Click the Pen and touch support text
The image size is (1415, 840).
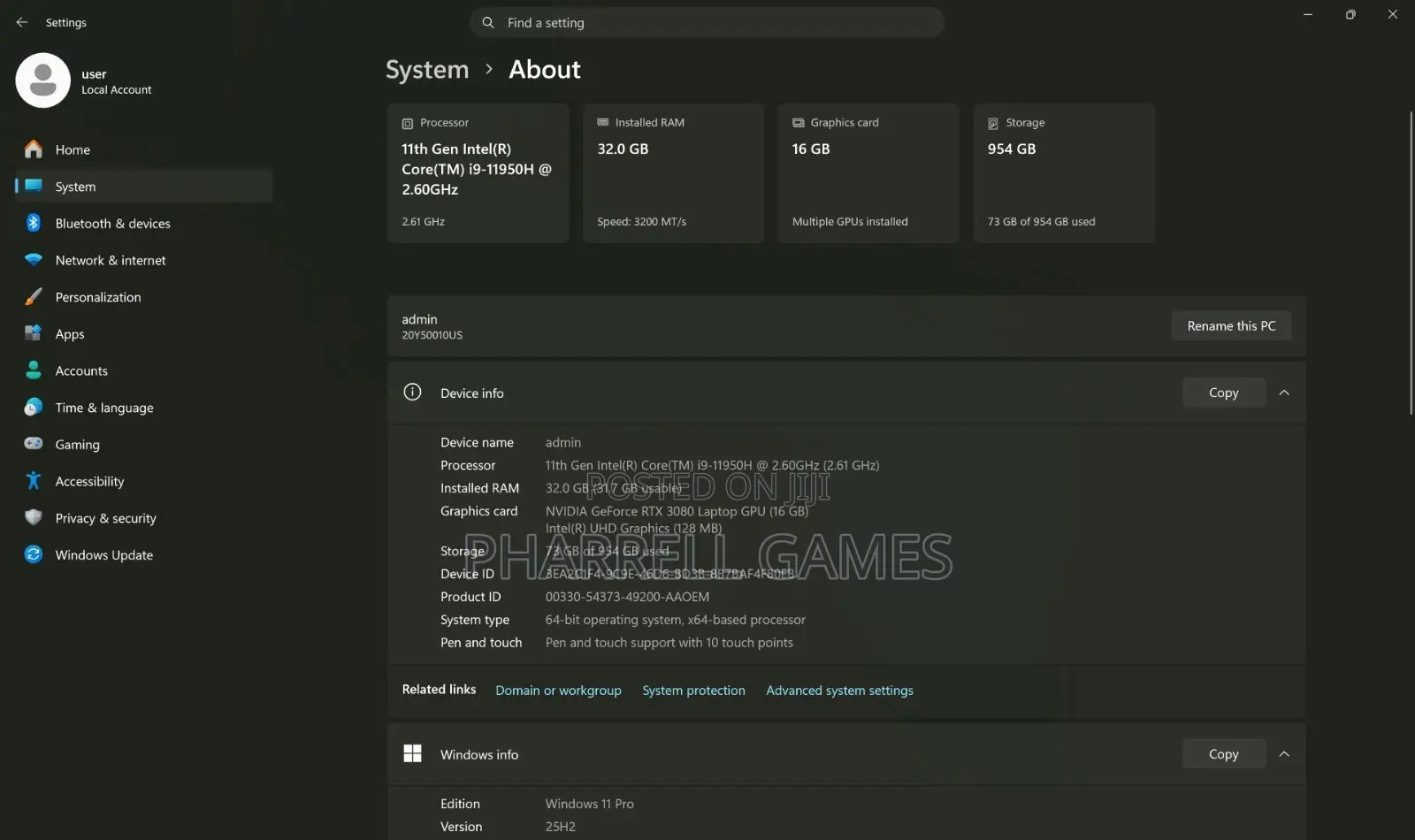click(669, 643)
